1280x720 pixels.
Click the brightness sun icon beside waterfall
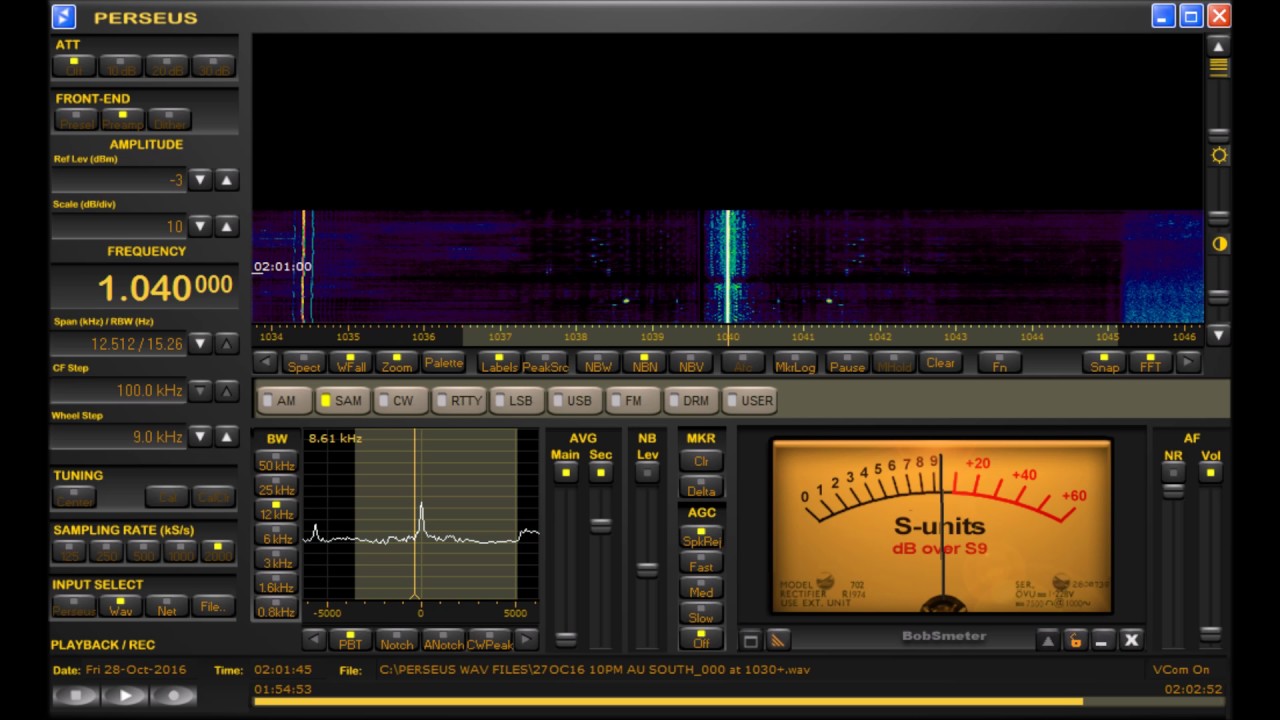click(1219, 155)
